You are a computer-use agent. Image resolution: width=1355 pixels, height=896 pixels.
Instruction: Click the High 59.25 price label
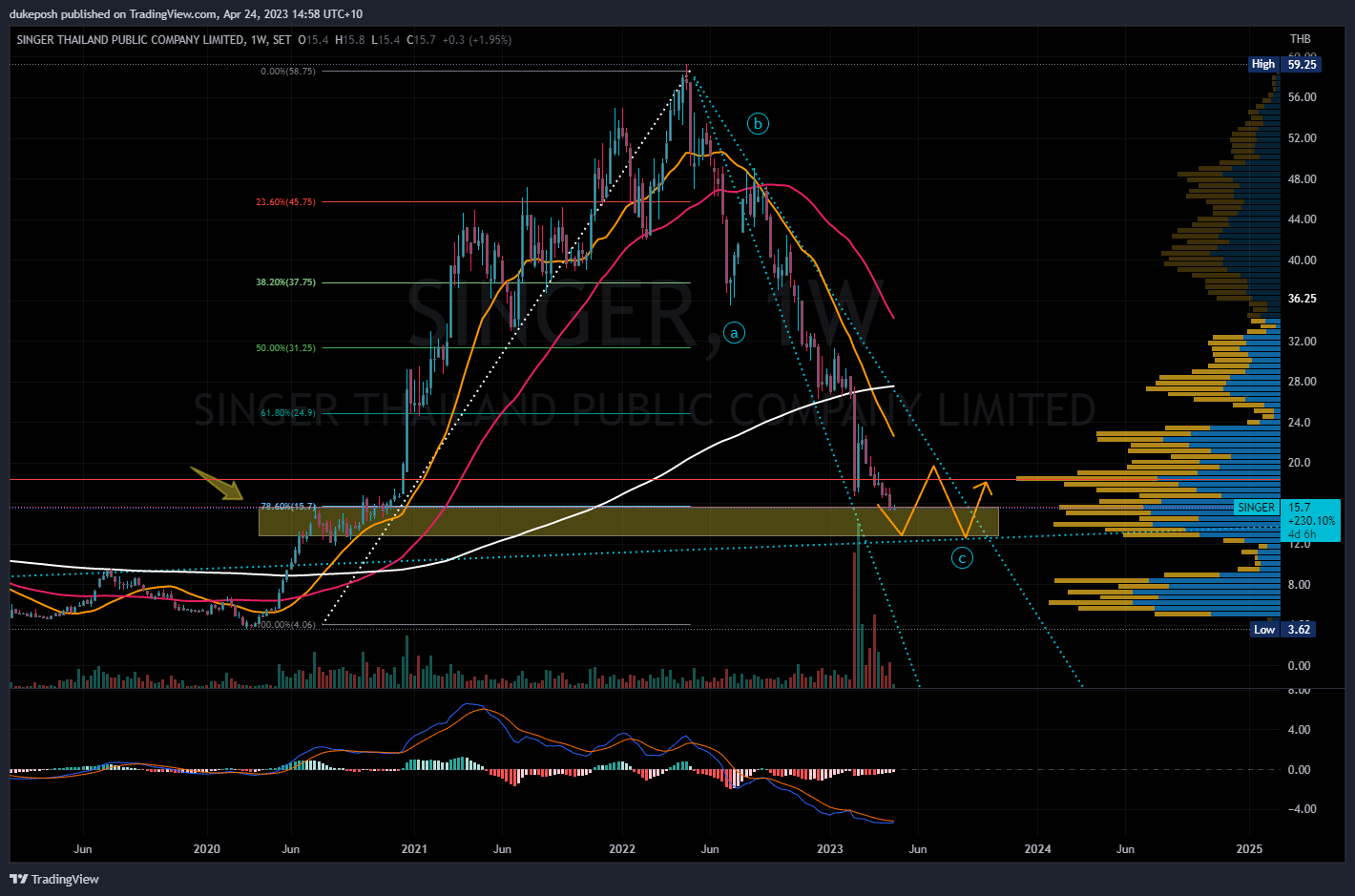pyautogui.click(x=1285, y=64)
